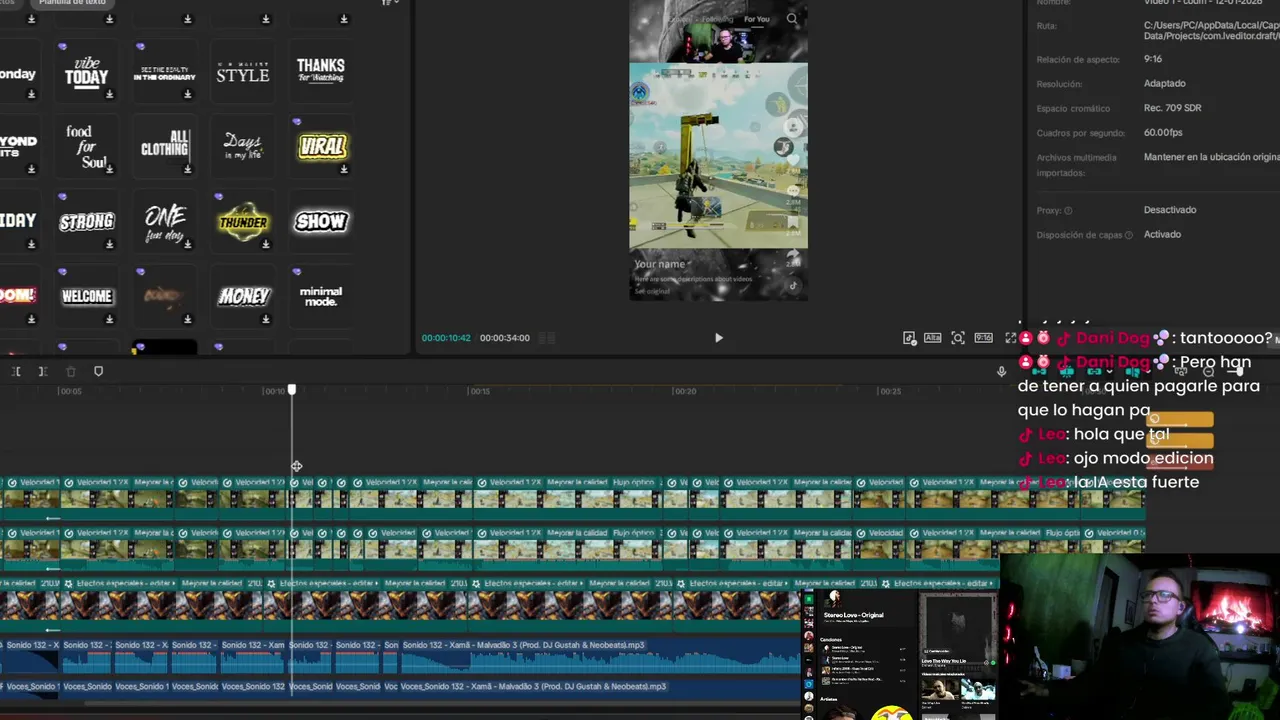Click the marker shield icon in timeline toolbar
1280x720 pixels.
pos(98,371)
